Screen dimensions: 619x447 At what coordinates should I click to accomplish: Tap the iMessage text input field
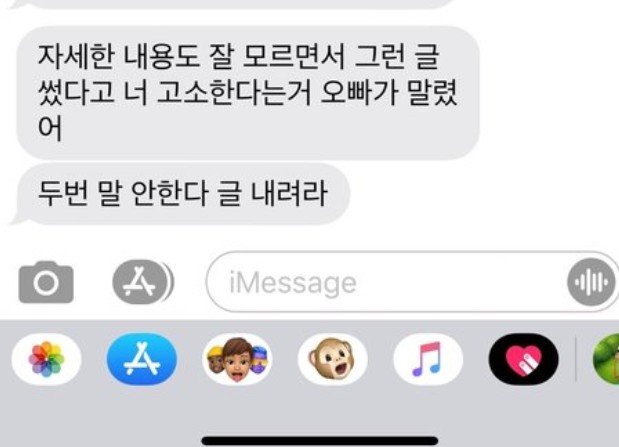pos(385,282)
